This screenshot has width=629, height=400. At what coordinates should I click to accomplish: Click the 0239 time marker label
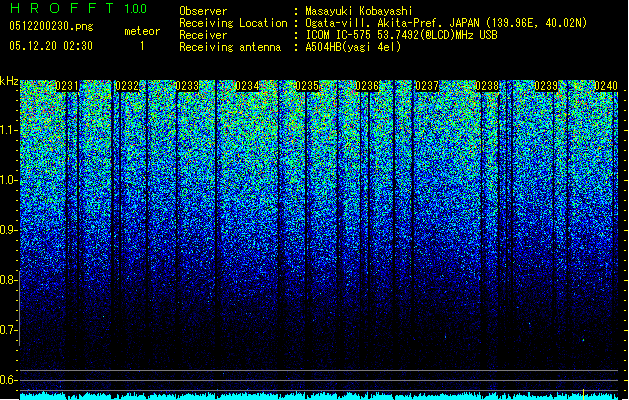[x=546, y=86]
